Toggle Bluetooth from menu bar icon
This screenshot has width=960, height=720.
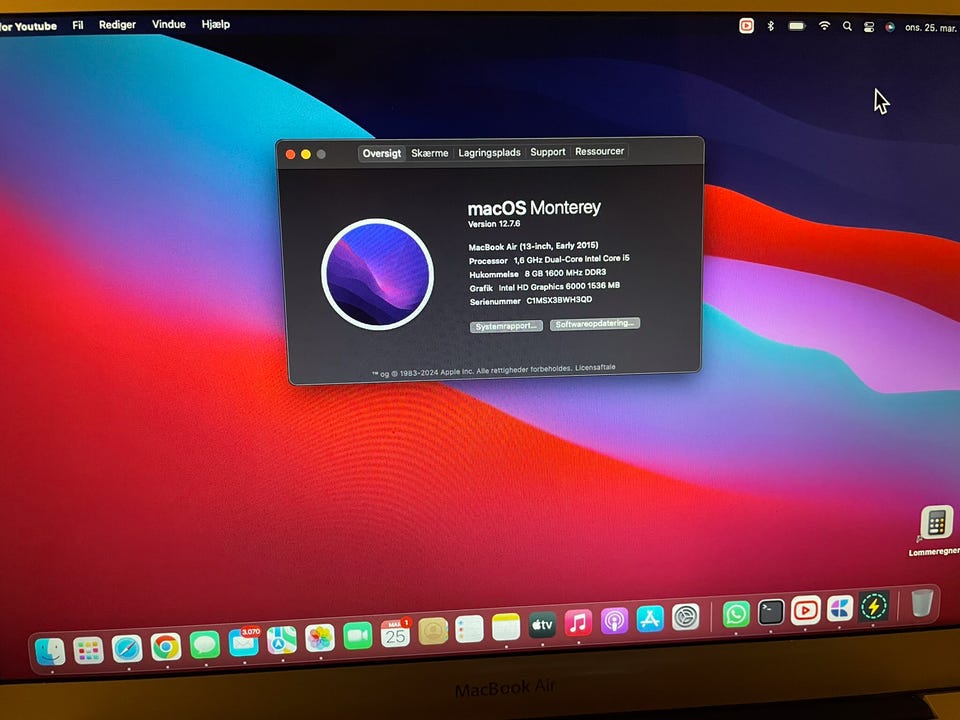[770, 26]
